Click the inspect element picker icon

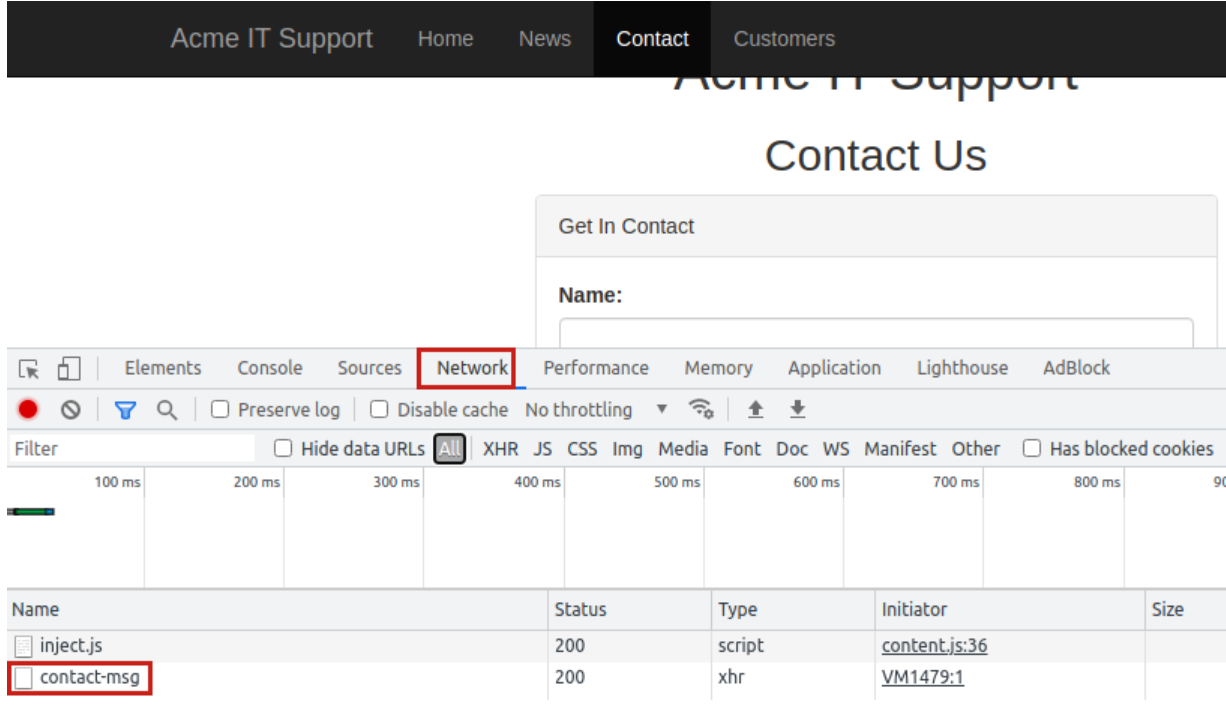[x=29, y=369]
